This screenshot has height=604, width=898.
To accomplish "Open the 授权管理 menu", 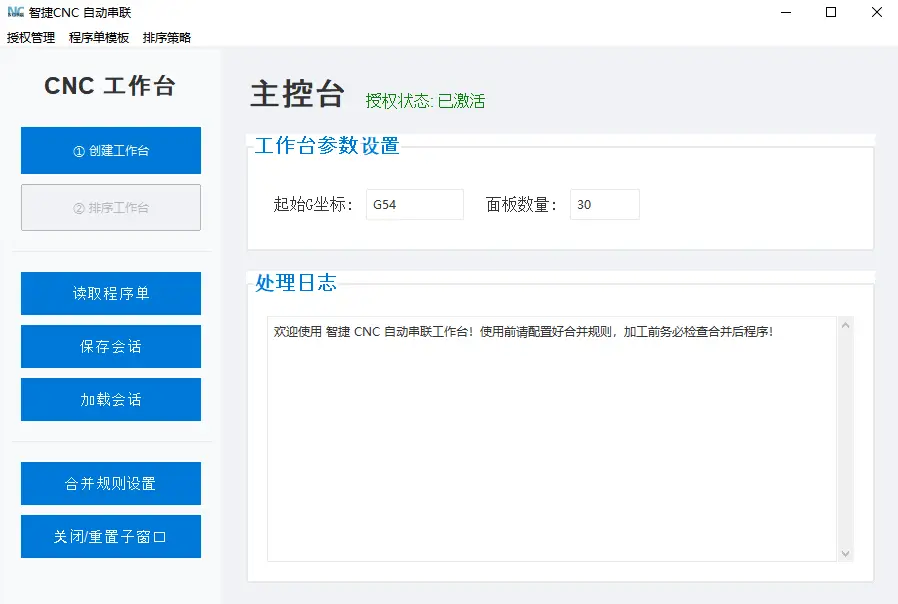I will 31,36.
